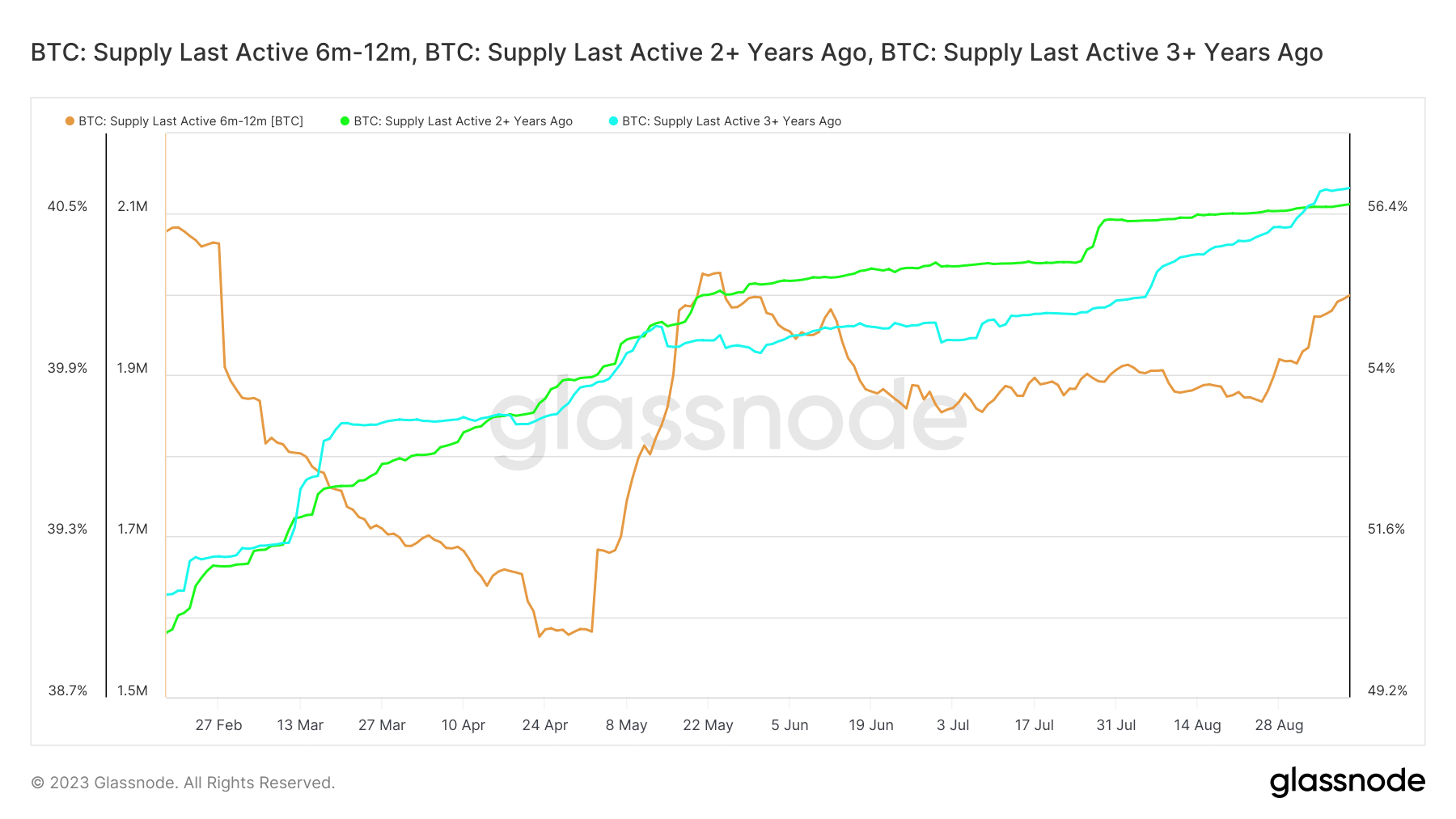Click the cyan 3+ Years legend dot
Viewport: 1456px width, 819px height.
(613, 121)
